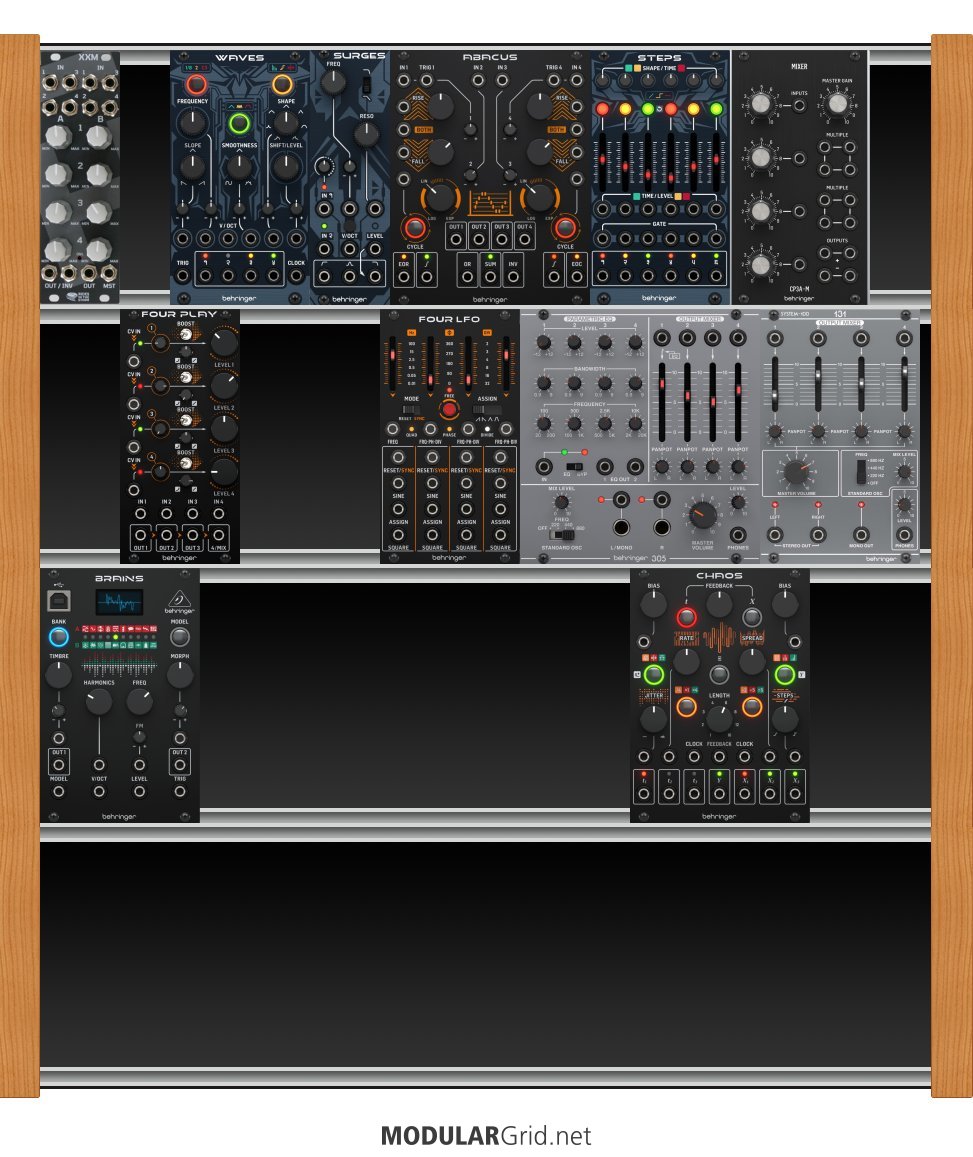Screen dimensions: 973x1157
Task: Click the 131 channel 1 fader
Action: pos(775,384)
